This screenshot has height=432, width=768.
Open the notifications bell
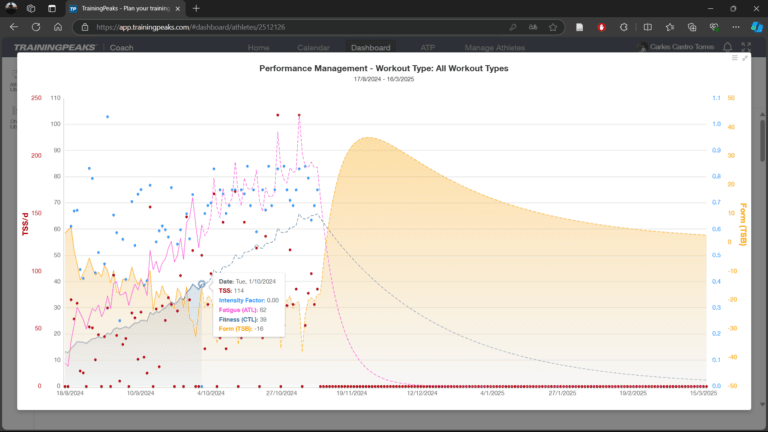click(x=728, y=47)
